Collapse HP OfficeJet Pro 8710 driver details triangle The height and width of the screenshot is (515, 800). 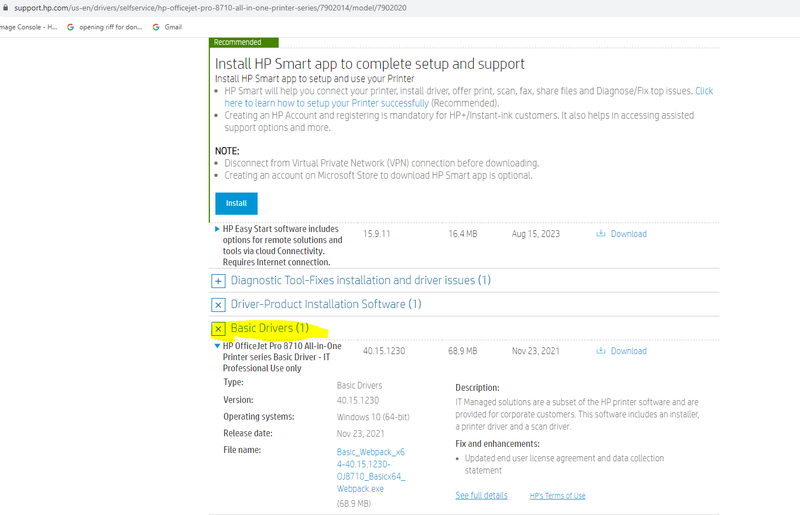tap(217, 346)
